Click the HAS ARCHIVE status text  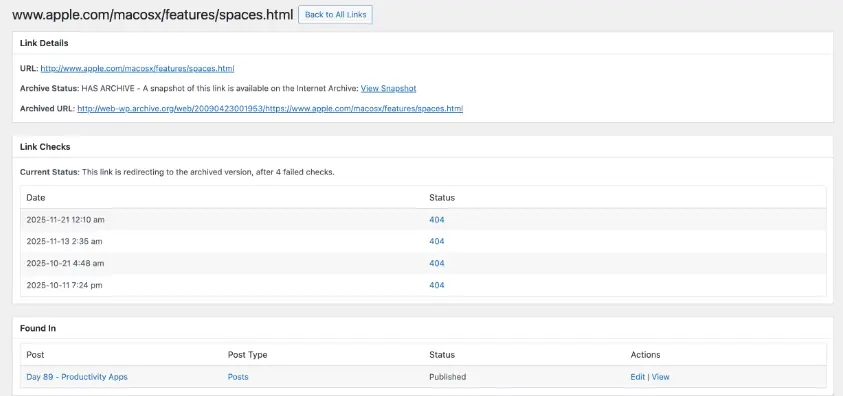[108, 88]
